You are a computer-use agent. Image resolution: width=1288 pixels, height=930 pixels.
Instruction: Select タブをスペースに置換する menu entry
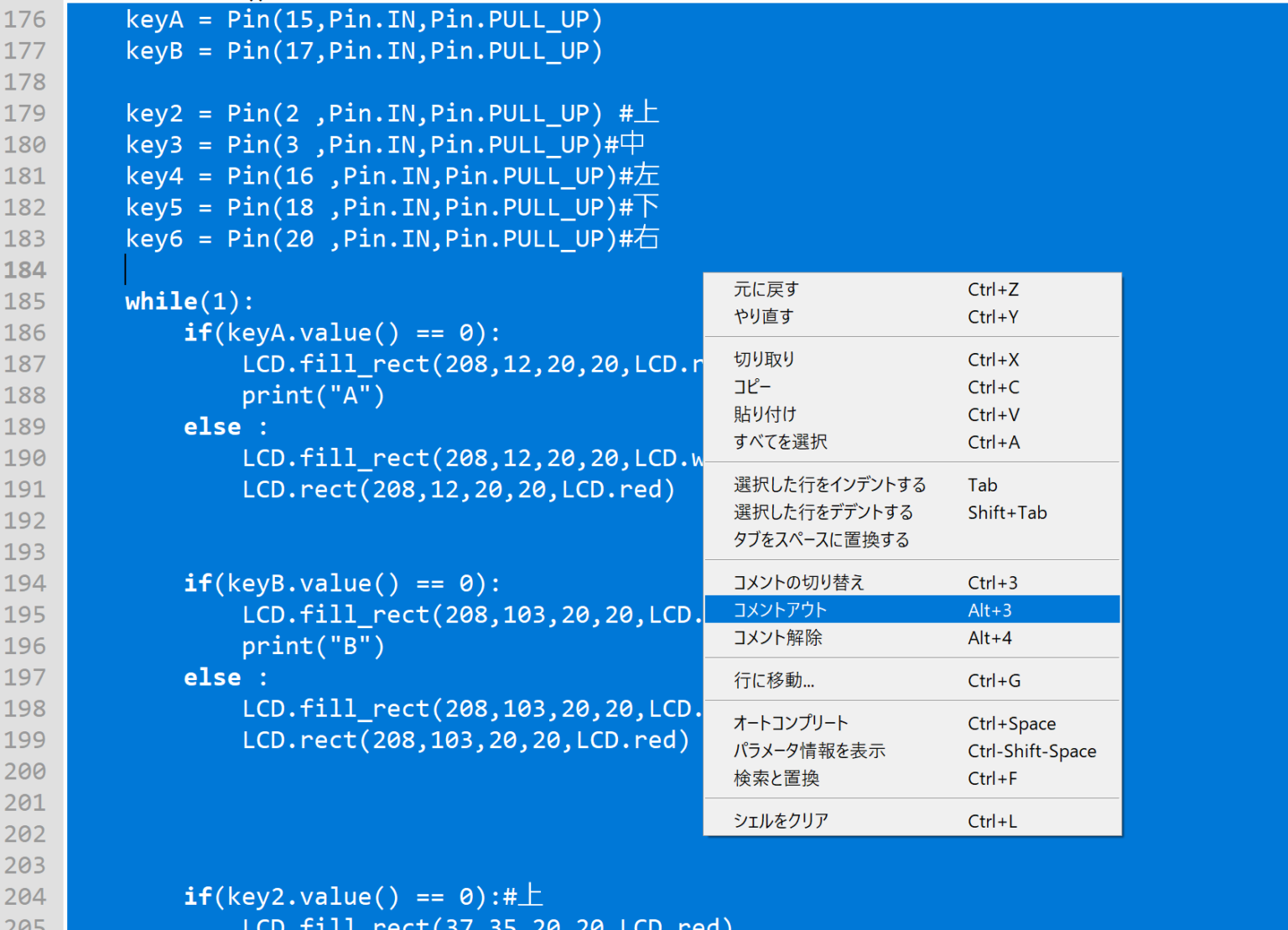pos(821,539)
